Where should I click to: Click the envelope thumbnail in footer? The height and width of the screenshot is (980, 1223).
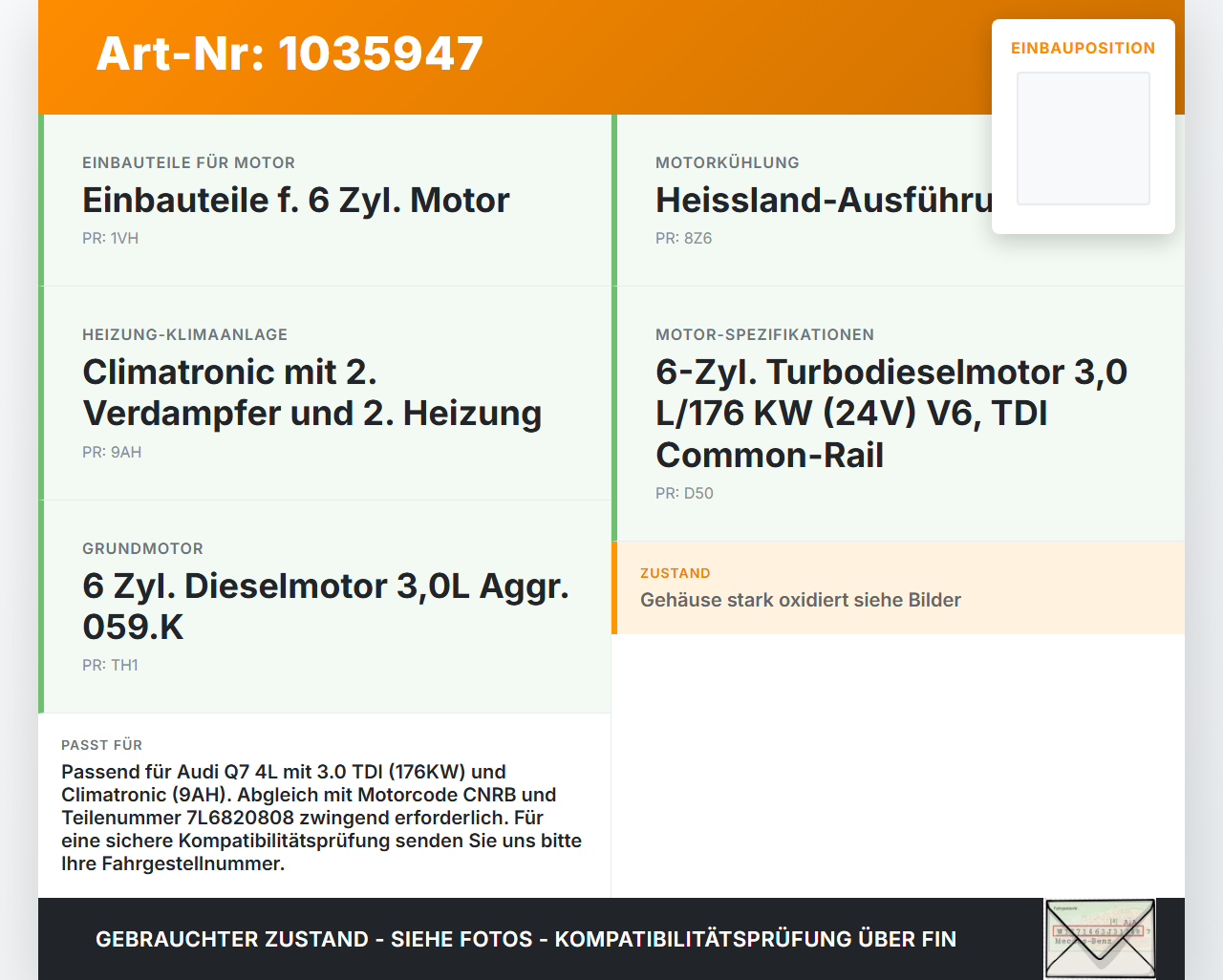pos(1100,939)
